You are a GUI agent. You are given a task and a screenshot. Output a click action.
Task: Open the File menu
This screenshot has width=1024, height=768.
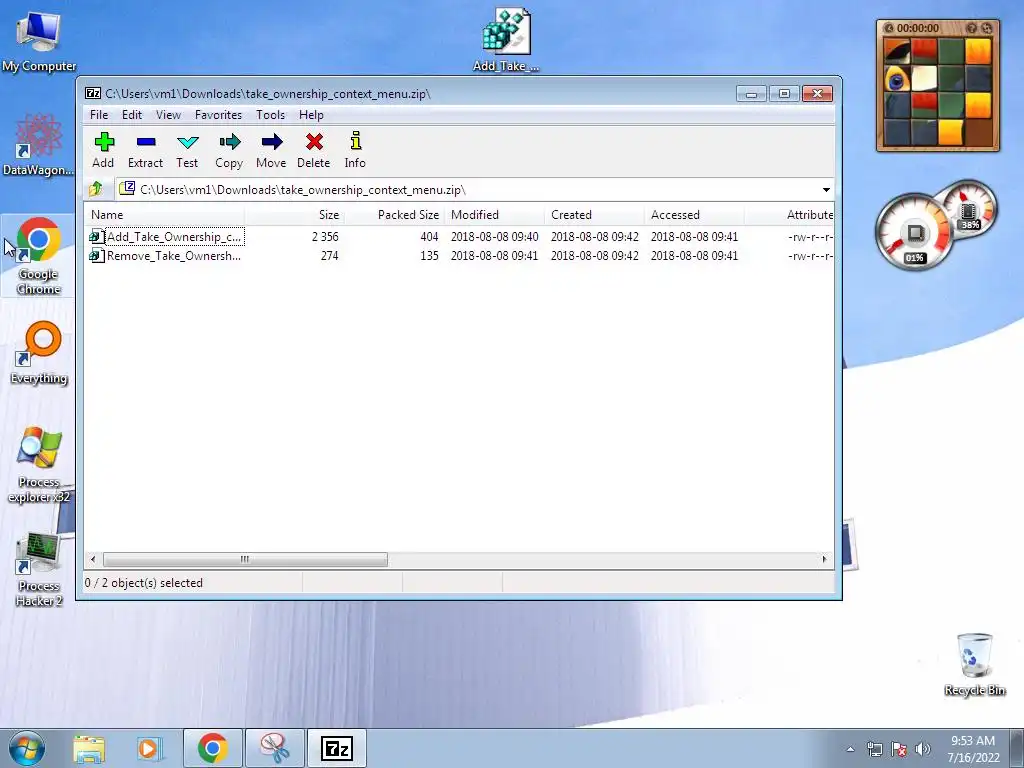[99, 115]
